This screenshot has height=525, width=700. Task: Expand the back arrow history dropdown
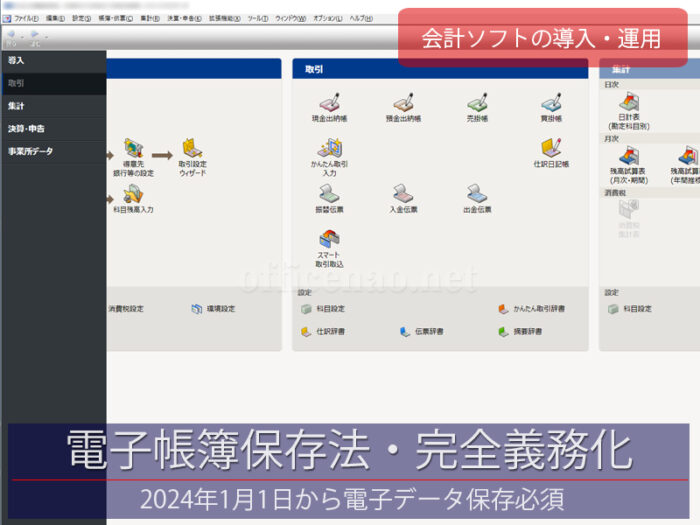click(x=22, y=36)
